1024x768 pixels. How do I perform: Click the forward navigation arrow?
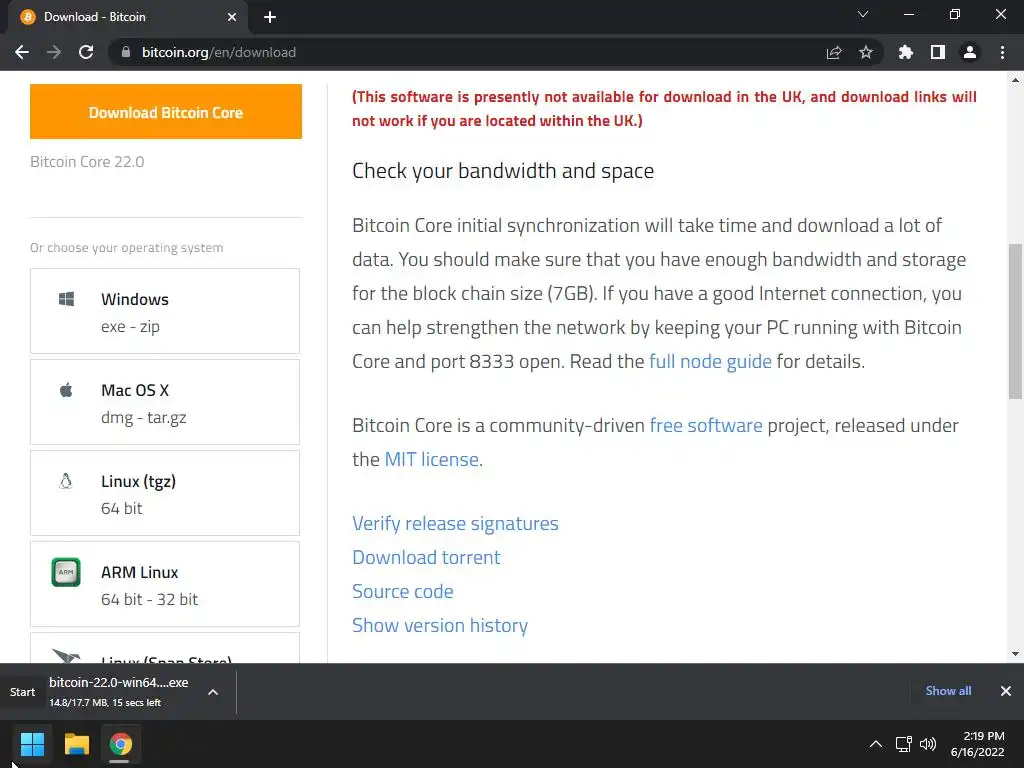tap(54, 52)
